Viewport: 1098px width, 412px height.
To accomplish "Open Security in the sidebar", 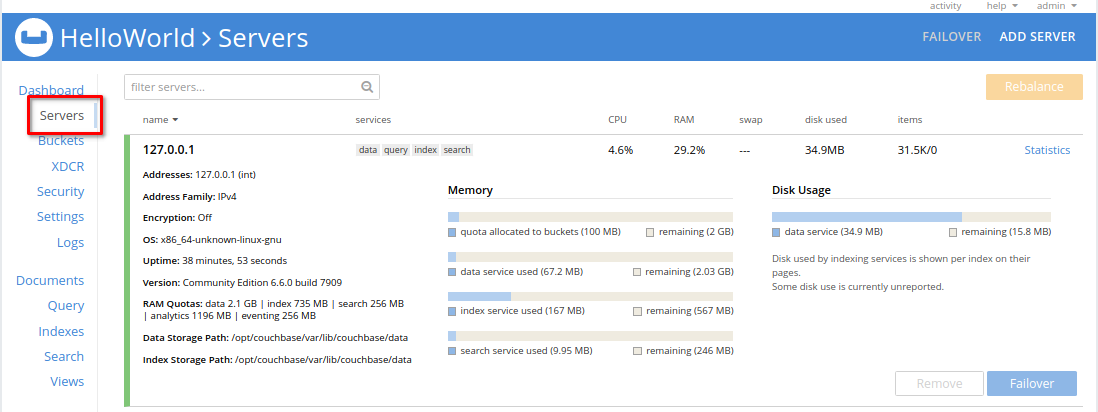I will [x=60, y=191].
